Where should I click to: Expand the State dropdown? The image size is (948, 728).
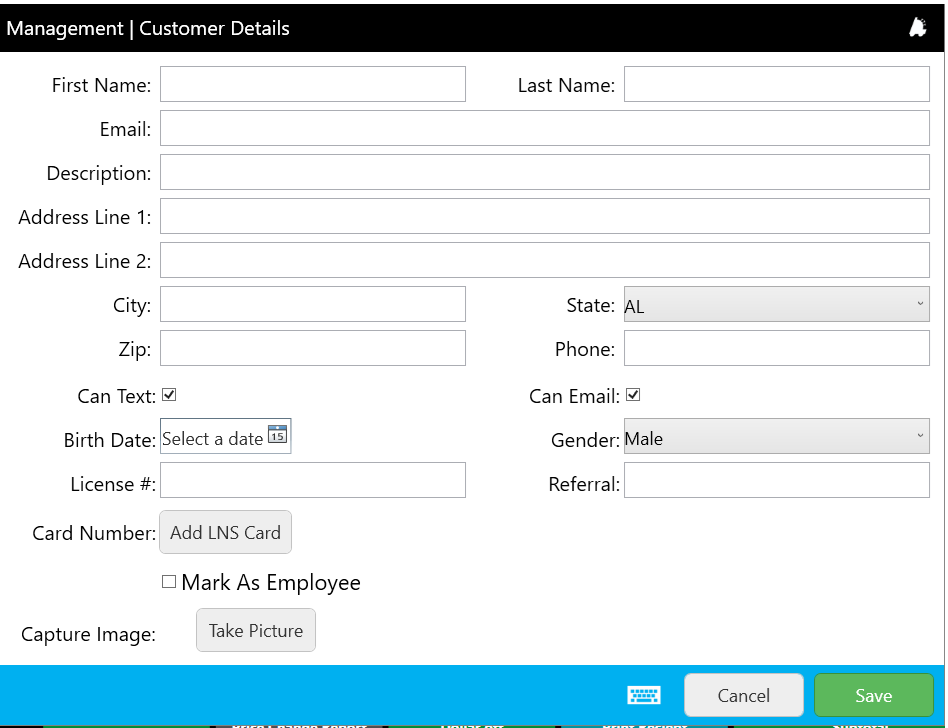coord(776,305)
